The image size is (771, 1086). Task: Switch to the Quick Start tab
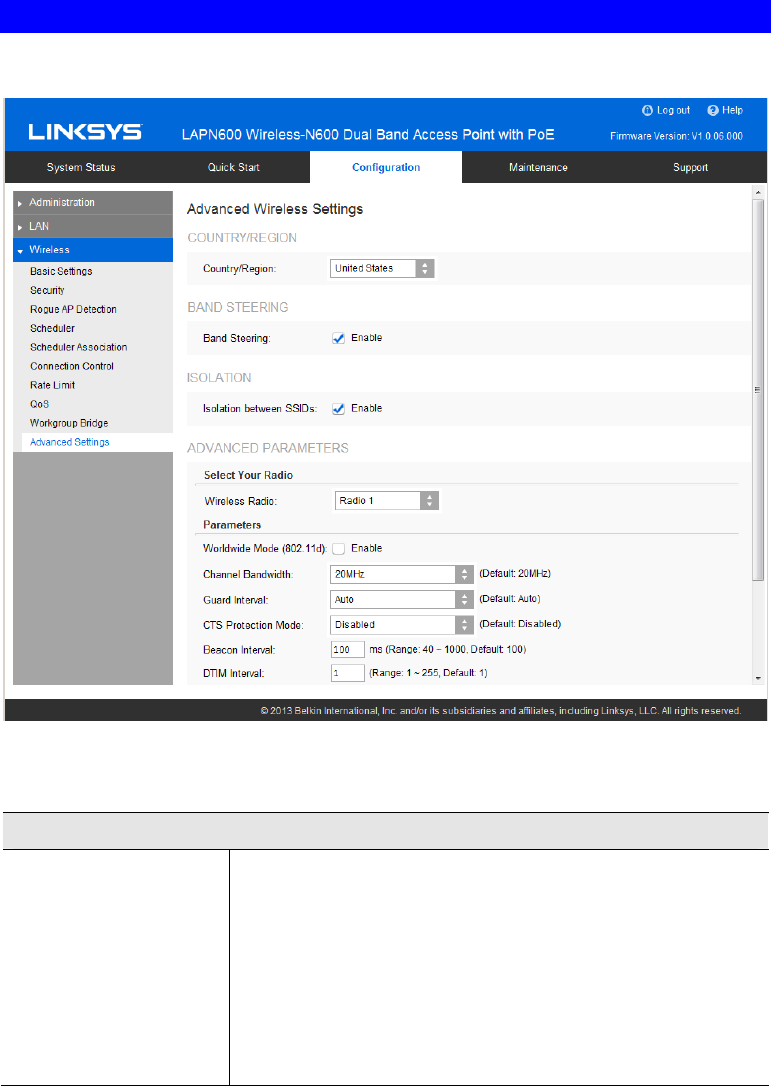pyautogui.click(x=233, y=168)
